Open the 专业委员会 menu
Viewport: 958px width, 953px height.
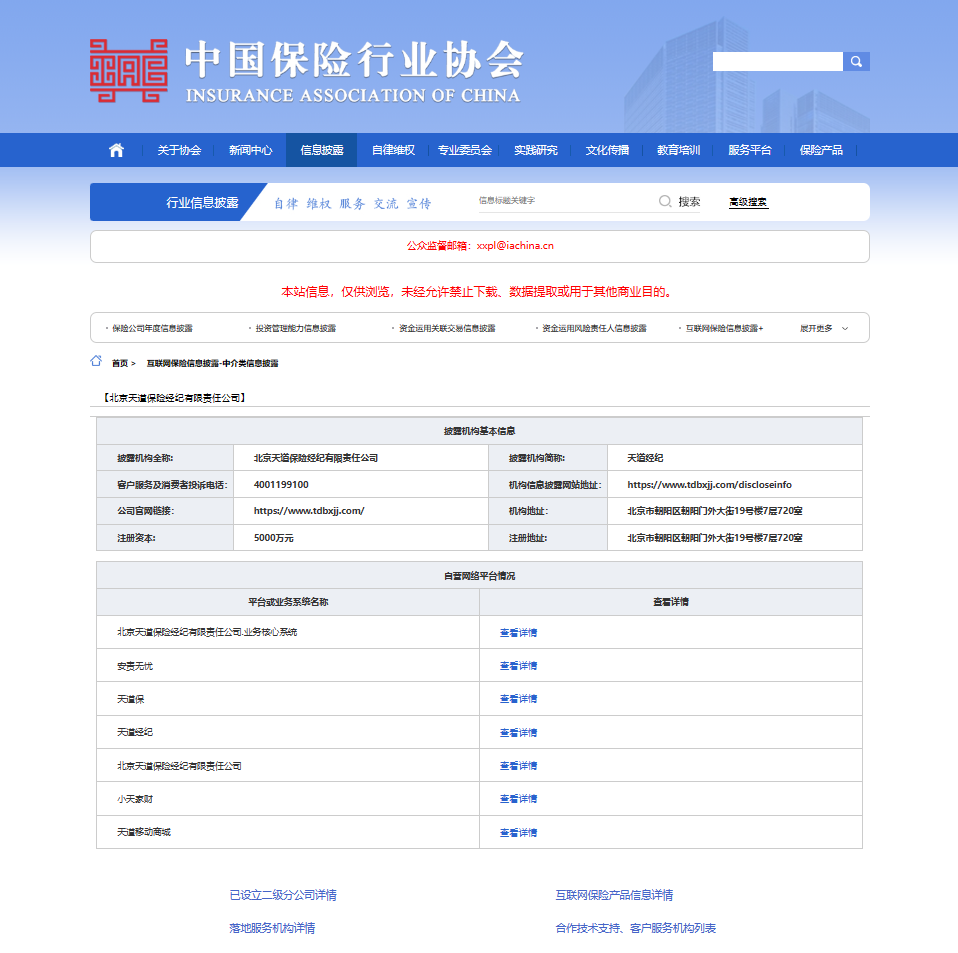[x=464, y=150]
